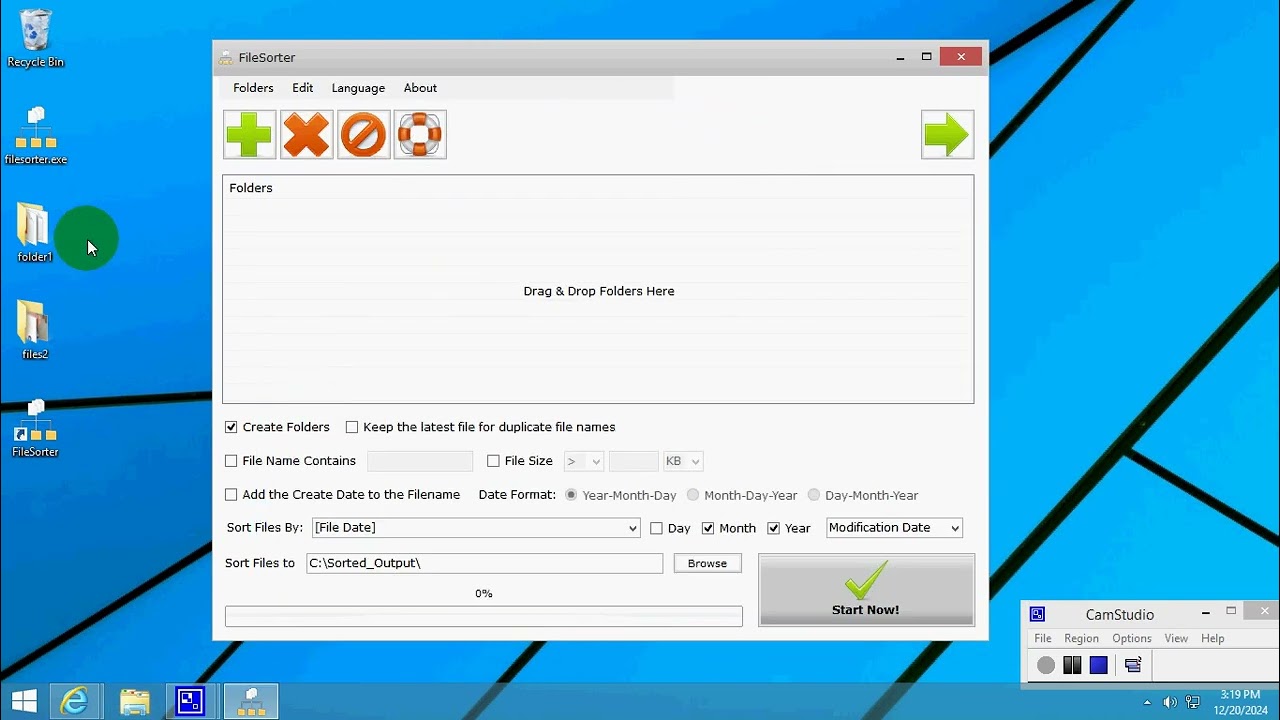The image size is (1280, 720).
Task: Select the FileSorter shortcut on desktop
Action: pos(35,428)
